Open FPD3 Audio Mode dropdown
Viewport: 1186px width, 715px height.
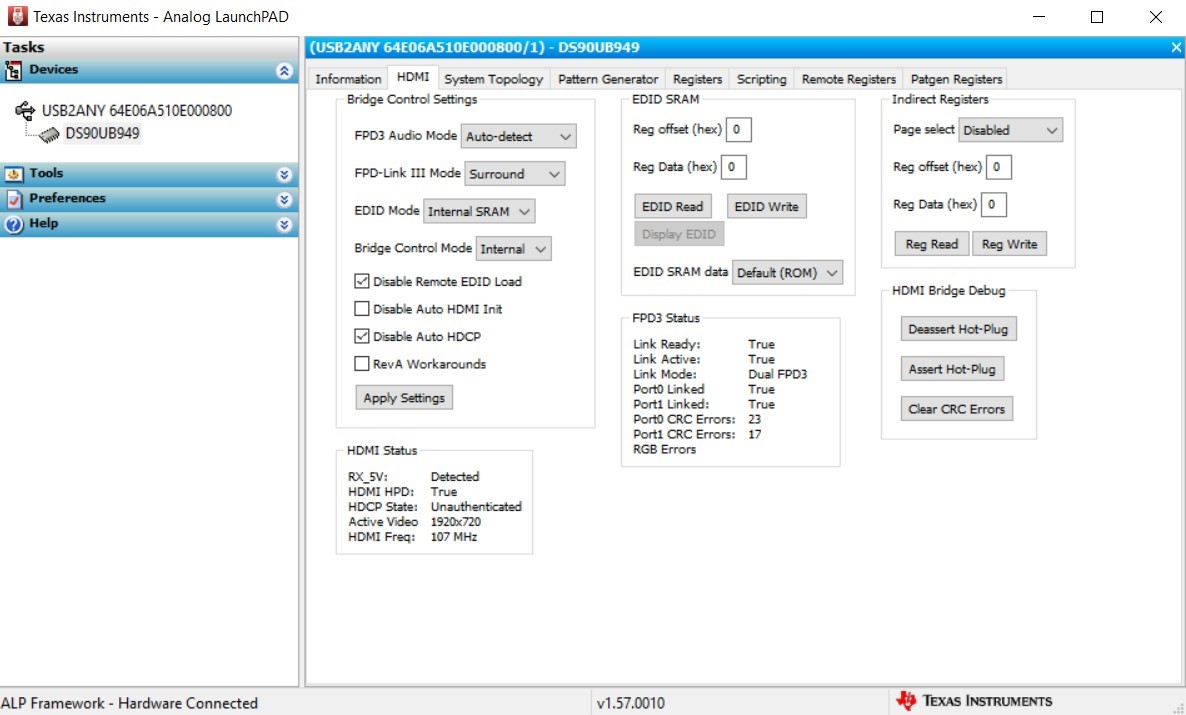pyautogui.click(x=518, y=136)
